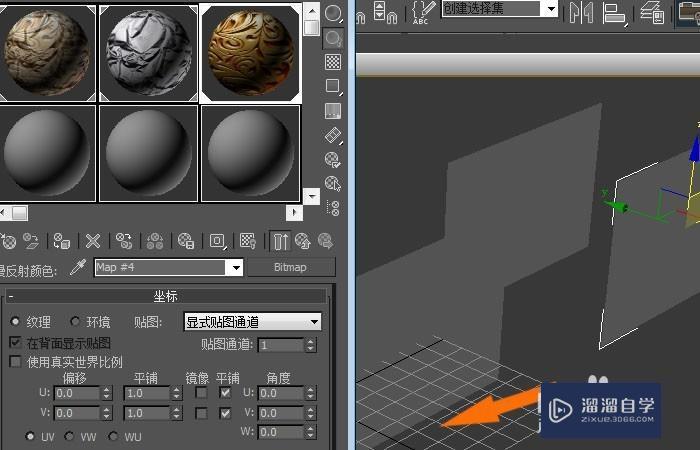The width and height of the screenshot is (700, 450).
Task: Select the WU radio button
Action: click(x=113, y=436)
